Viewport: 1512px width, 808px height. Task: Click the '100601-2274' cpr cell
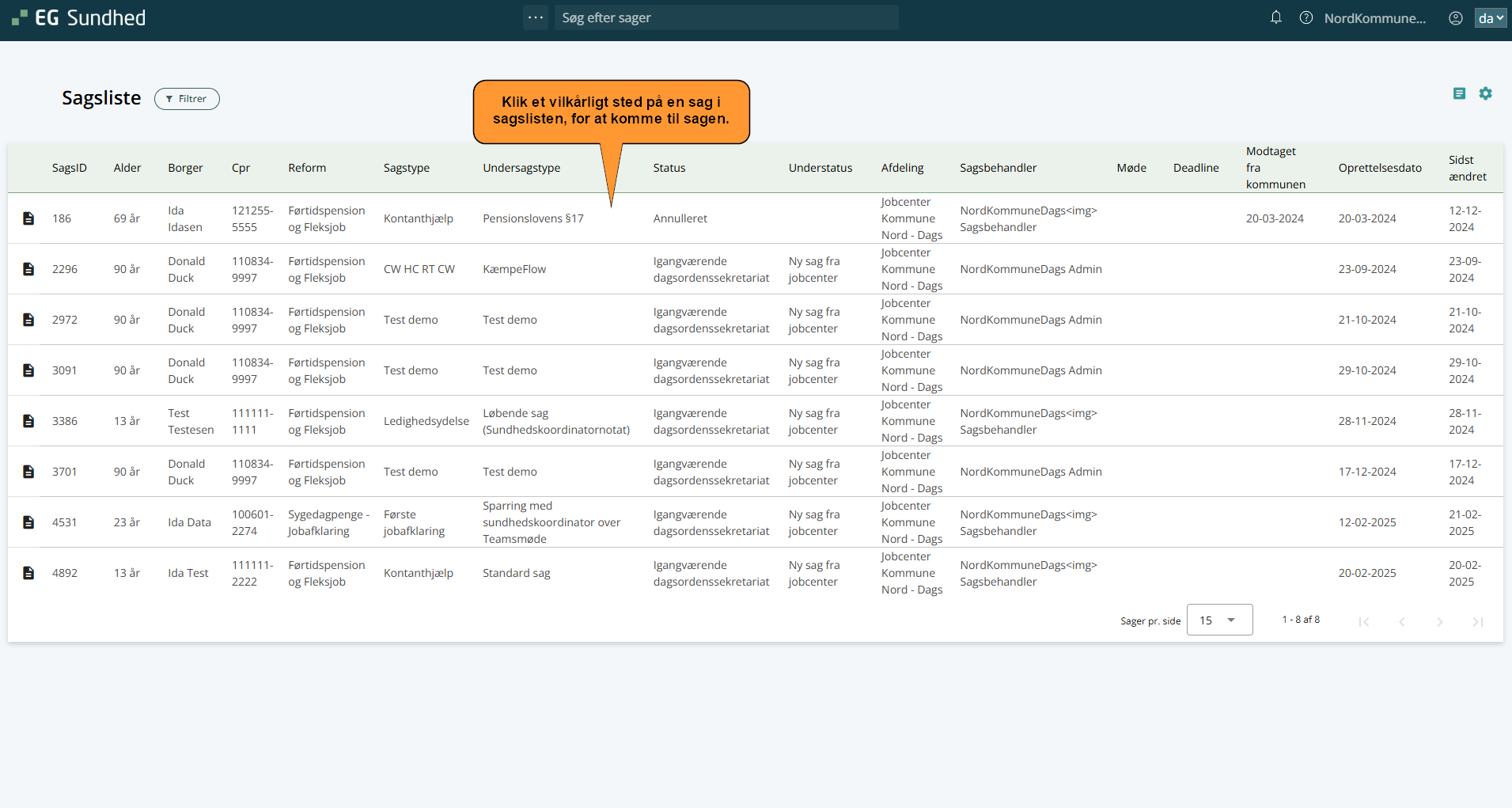[252, 522]
